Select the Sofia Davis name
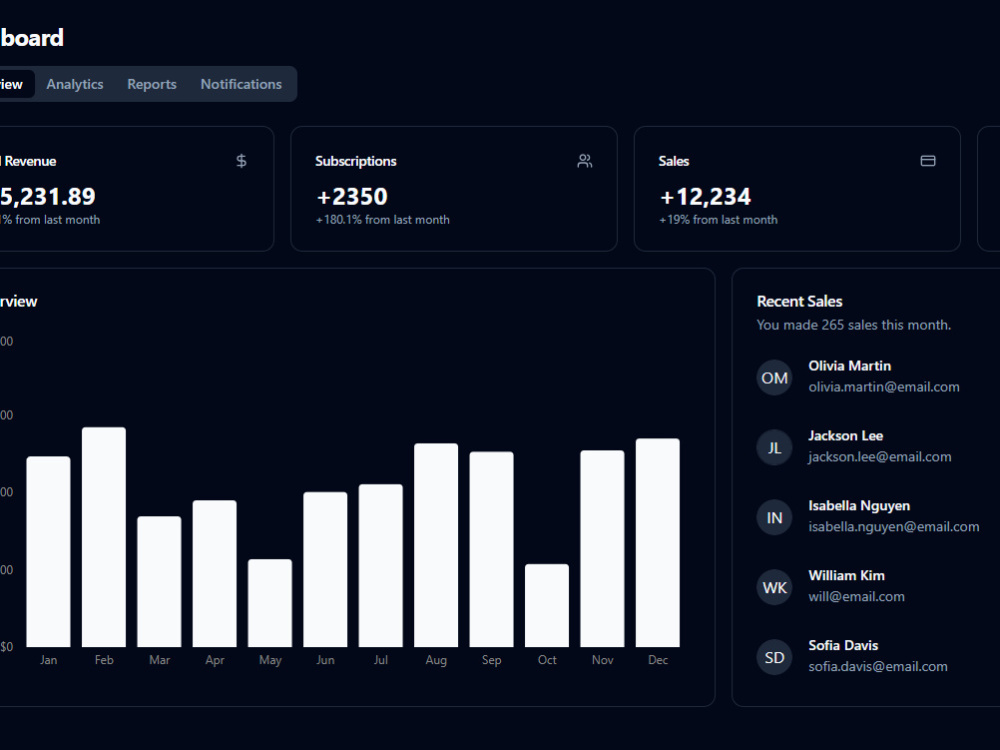This screenshot has height=750, width=1000. pos(843,645)
